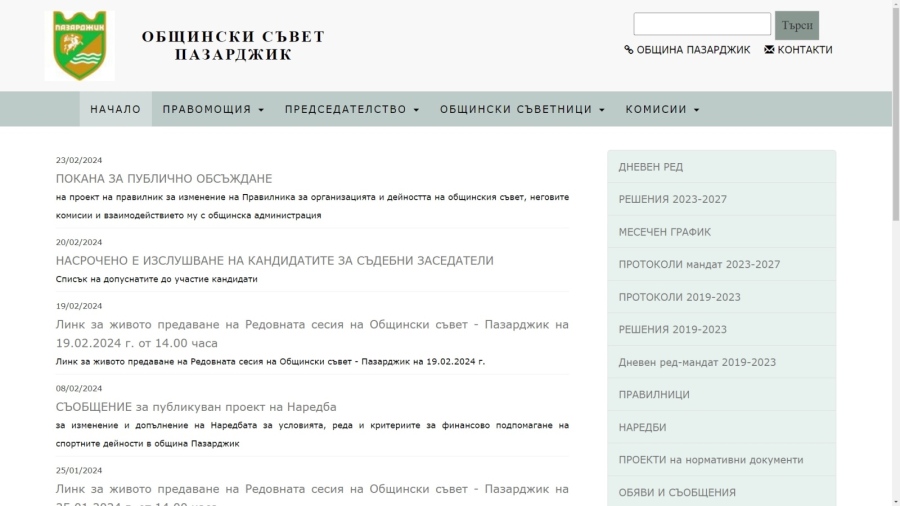Open ПРОТОКОЛИ мандат 2023-2027 in the sidebar
900x506 pixels.
pyautogui.click(x=721, y=264)
